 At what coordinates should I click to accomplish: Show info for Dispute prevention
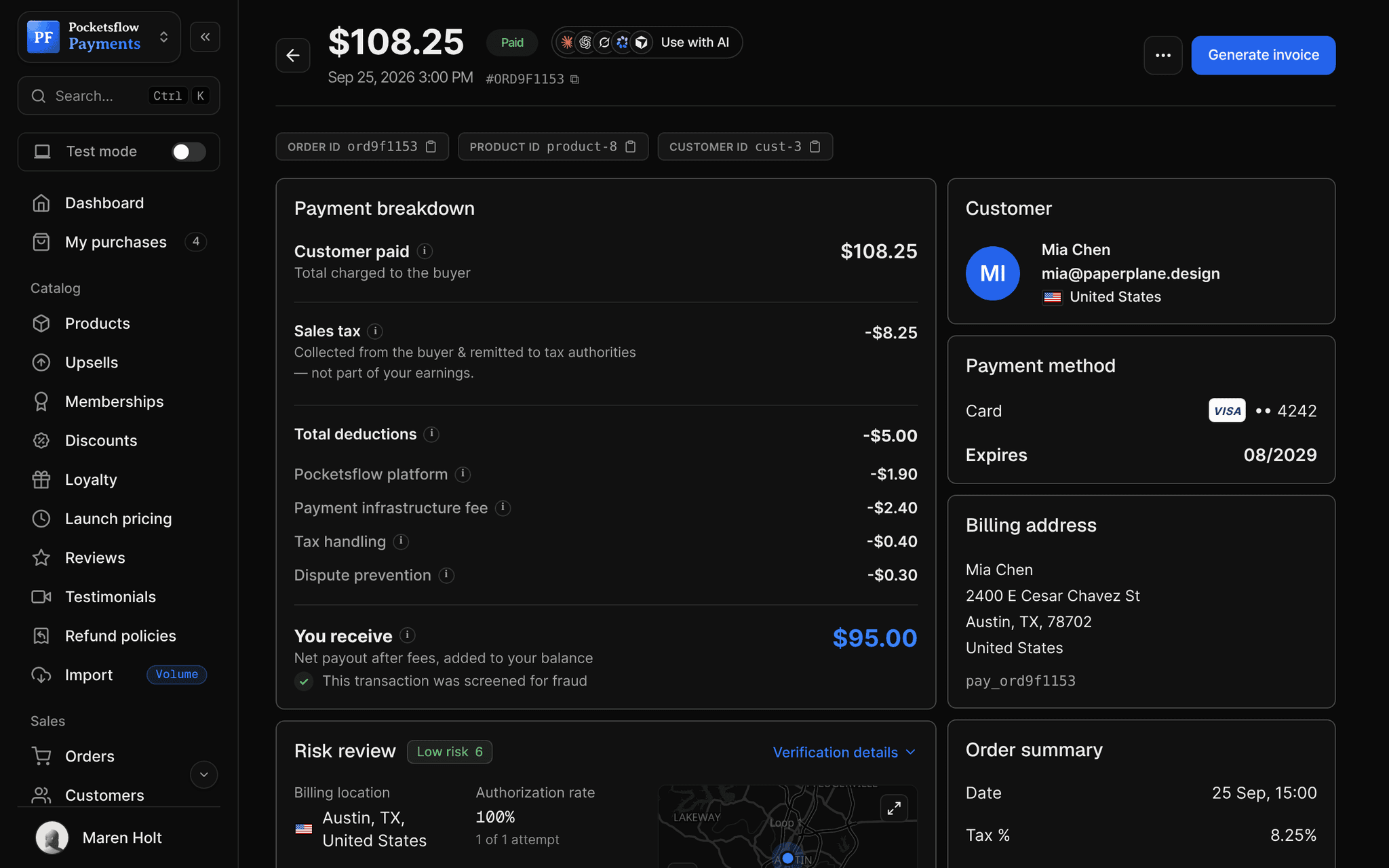coord(446,575)
